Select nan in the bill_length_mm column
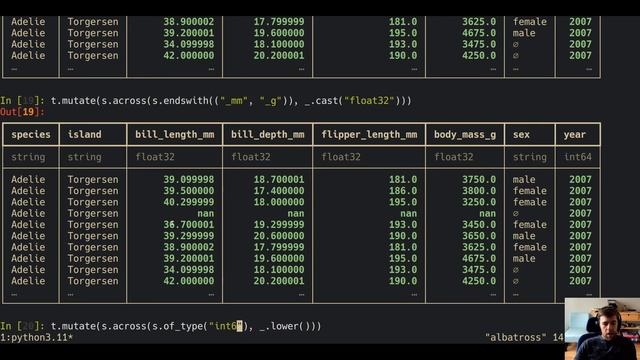 coord(206,213)
